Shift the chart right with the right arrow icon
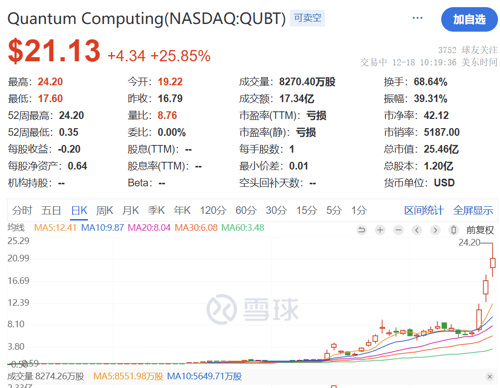 [x=435, y=230]
